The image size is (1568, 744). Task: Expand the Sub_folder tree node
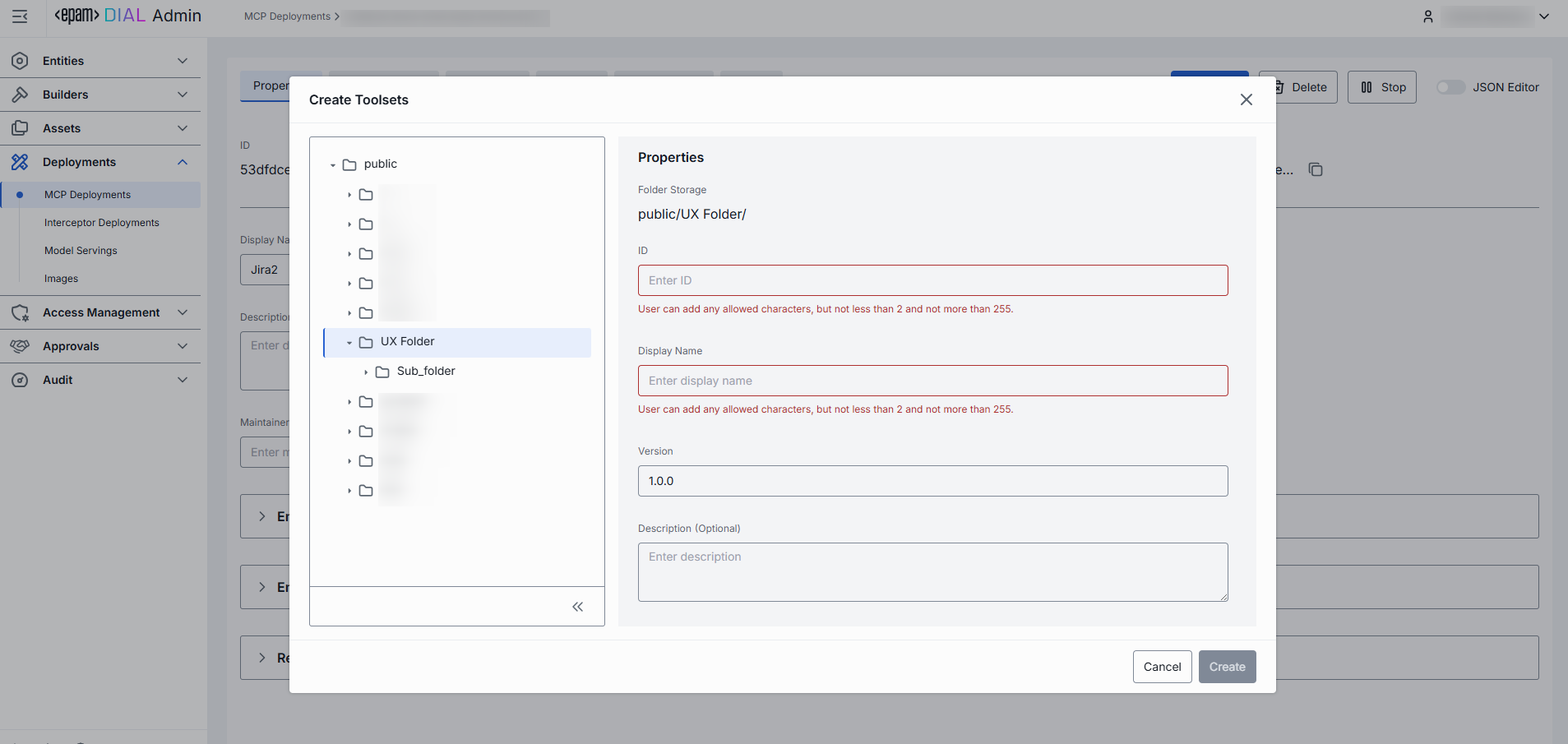point(366,372)
